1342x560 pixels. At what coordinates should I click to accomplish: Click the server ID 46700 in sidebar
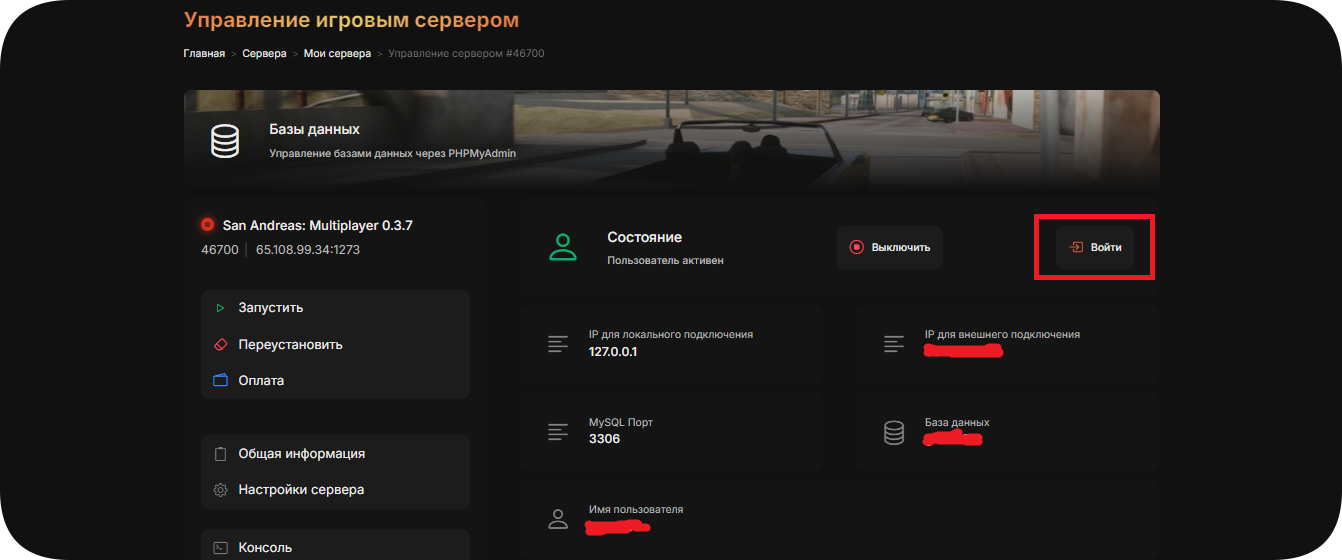tap(220, 250)
